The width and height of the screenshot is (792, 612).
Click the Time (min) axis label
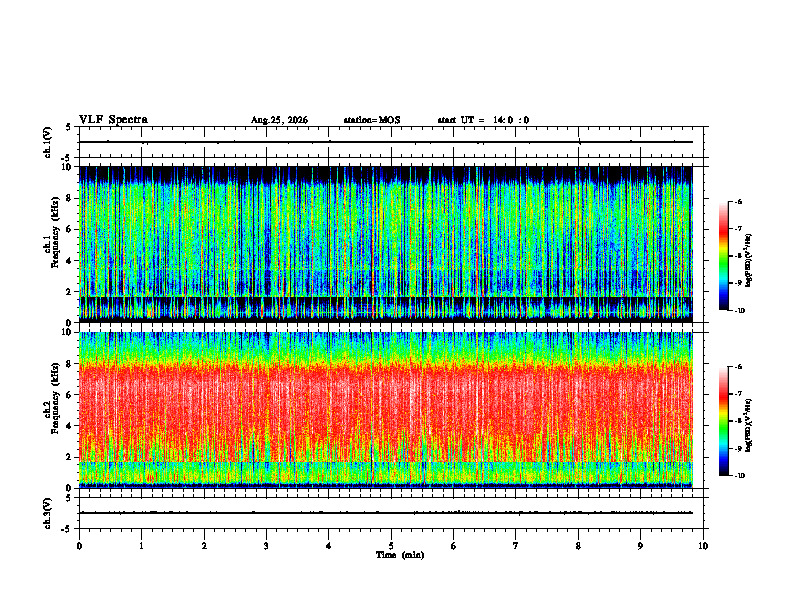pyautogui.click(x=400, y=555)
